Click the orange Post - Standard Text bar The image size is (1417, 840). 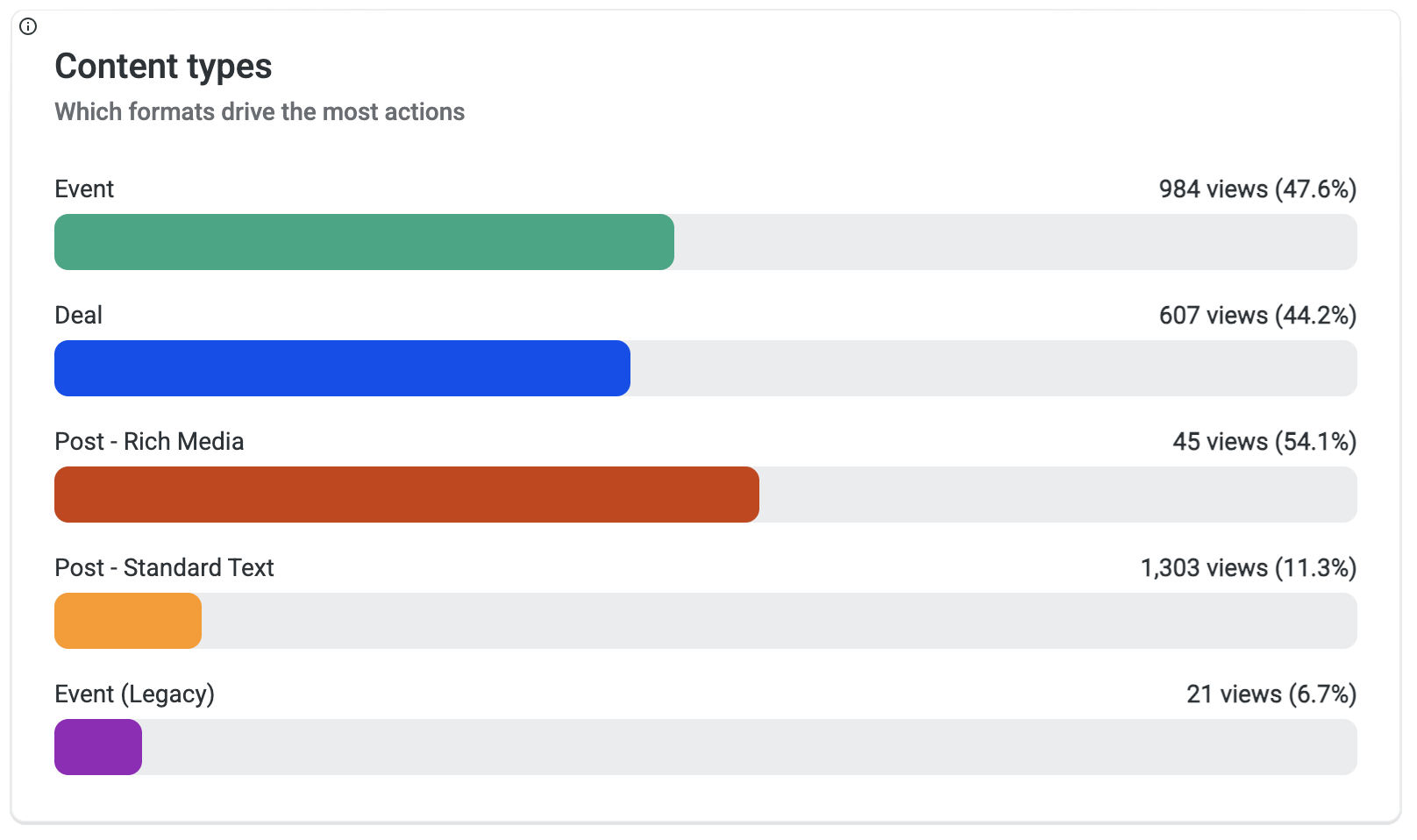[x=128, y=621]
